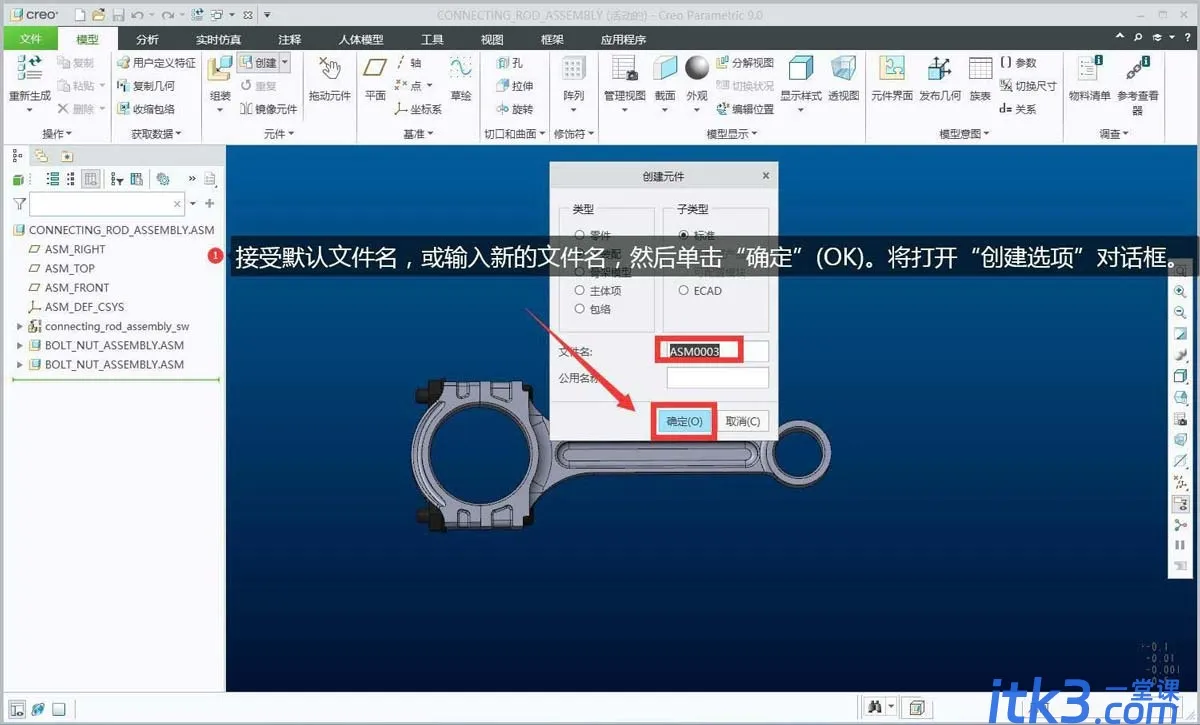The height and width of the screenshot is (725, 1200).
Task: Click the tree settings gear icon
Action: [x=163, y=179]
